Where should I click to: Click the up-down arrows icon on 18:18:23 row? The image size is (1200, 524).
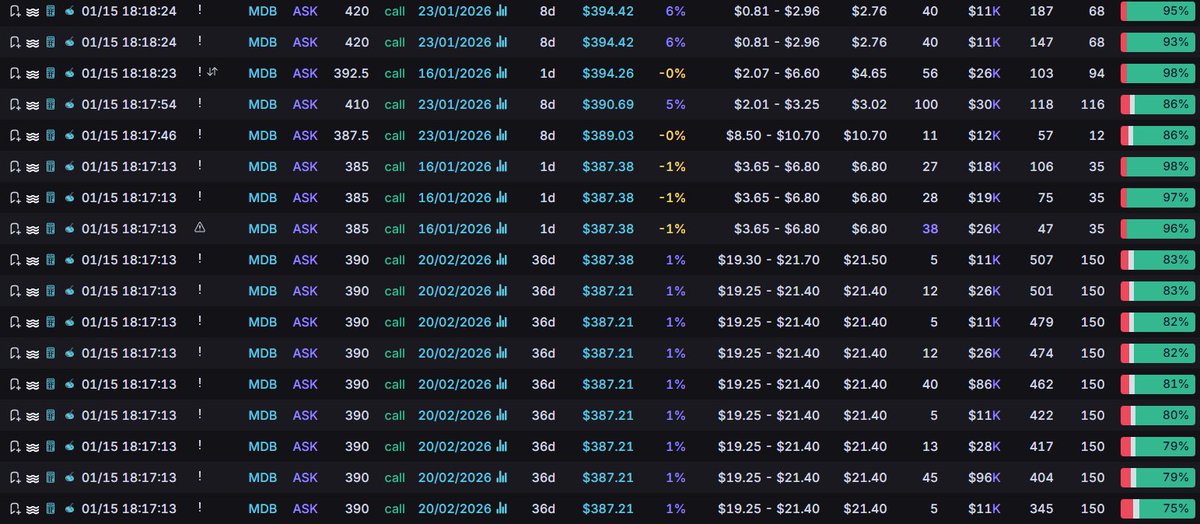[211, 73]
